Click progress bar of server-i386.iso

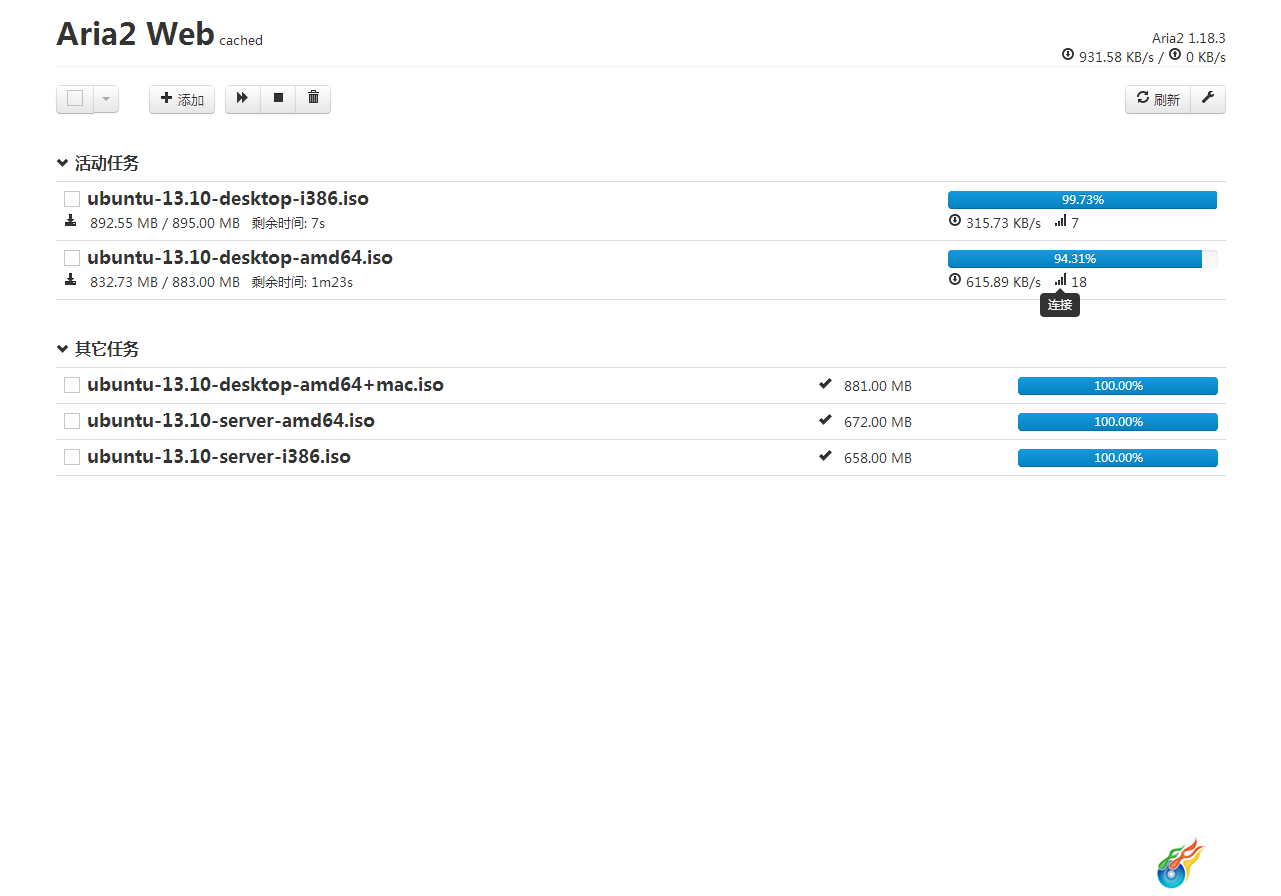pos(1118,458)
